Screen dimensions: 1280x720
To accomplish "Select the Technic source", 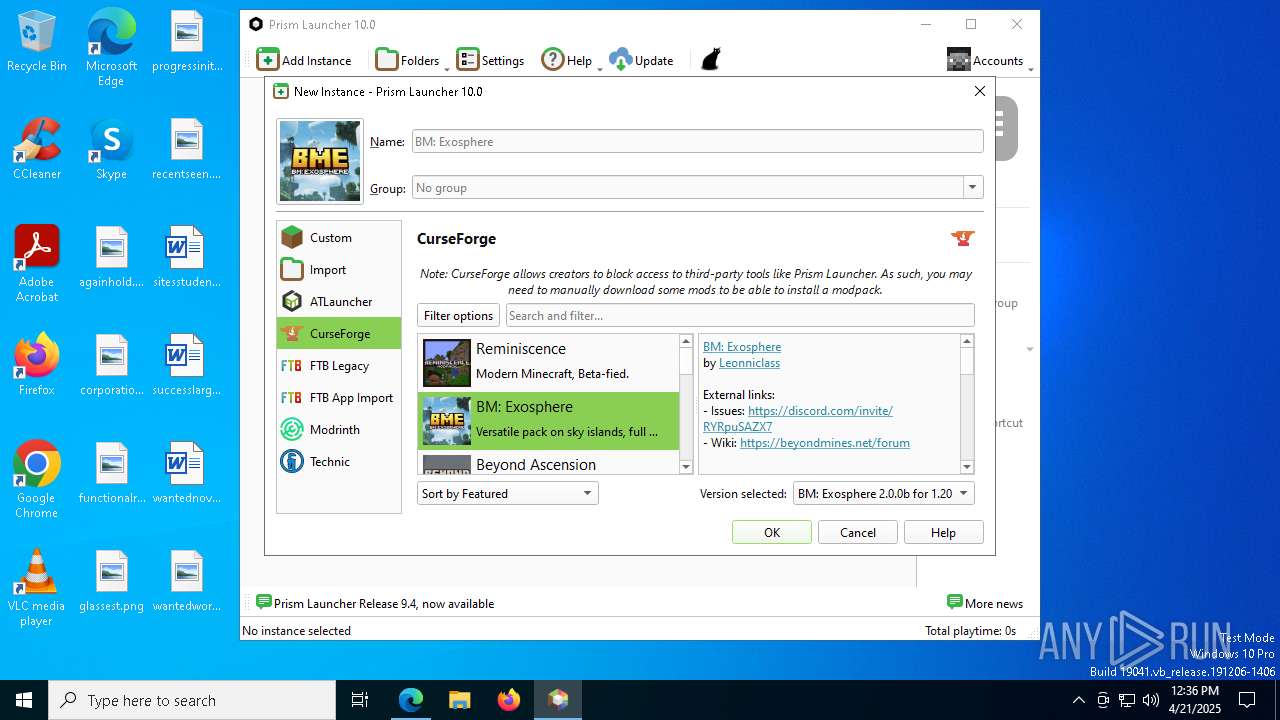I will pyautogui.click(x=339, y=461).
